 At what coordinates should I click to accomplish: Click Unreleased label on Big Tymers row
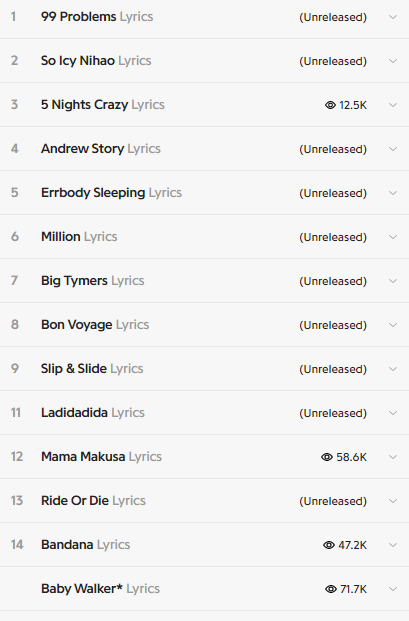tap(333, 281)
